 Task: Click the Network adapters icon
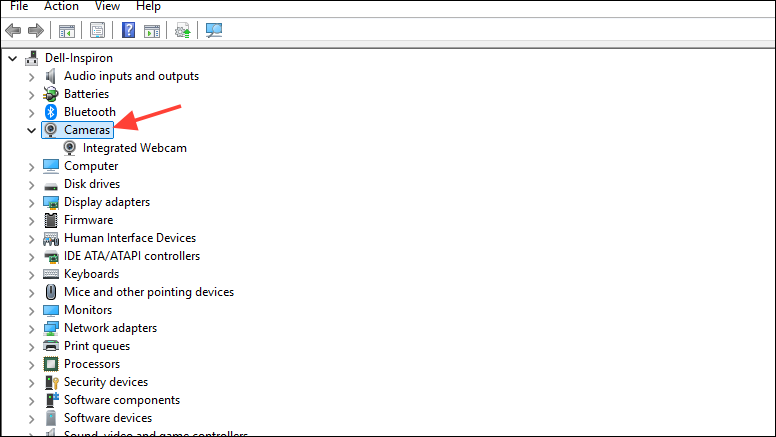(x=50, y=328)
